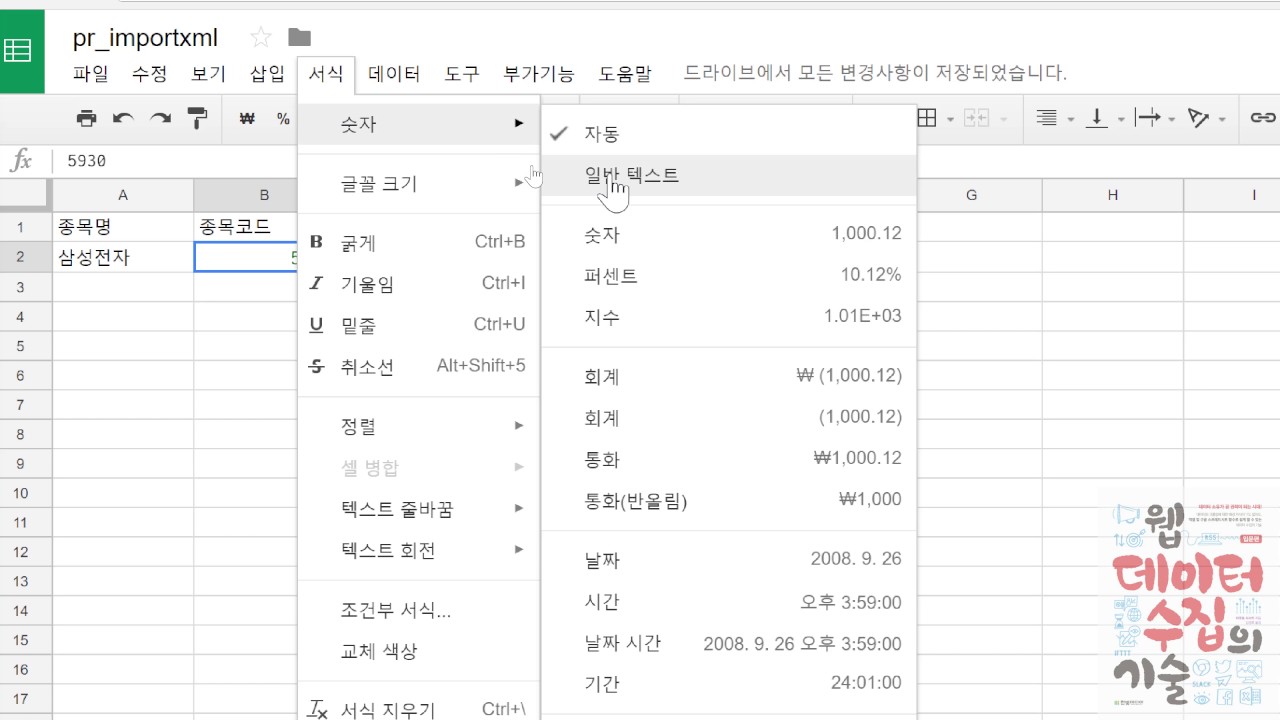Open the vertical align dropdown arrow
Image resolution: width=1280 pixels, height=720 pixels.
(1121, 119)
